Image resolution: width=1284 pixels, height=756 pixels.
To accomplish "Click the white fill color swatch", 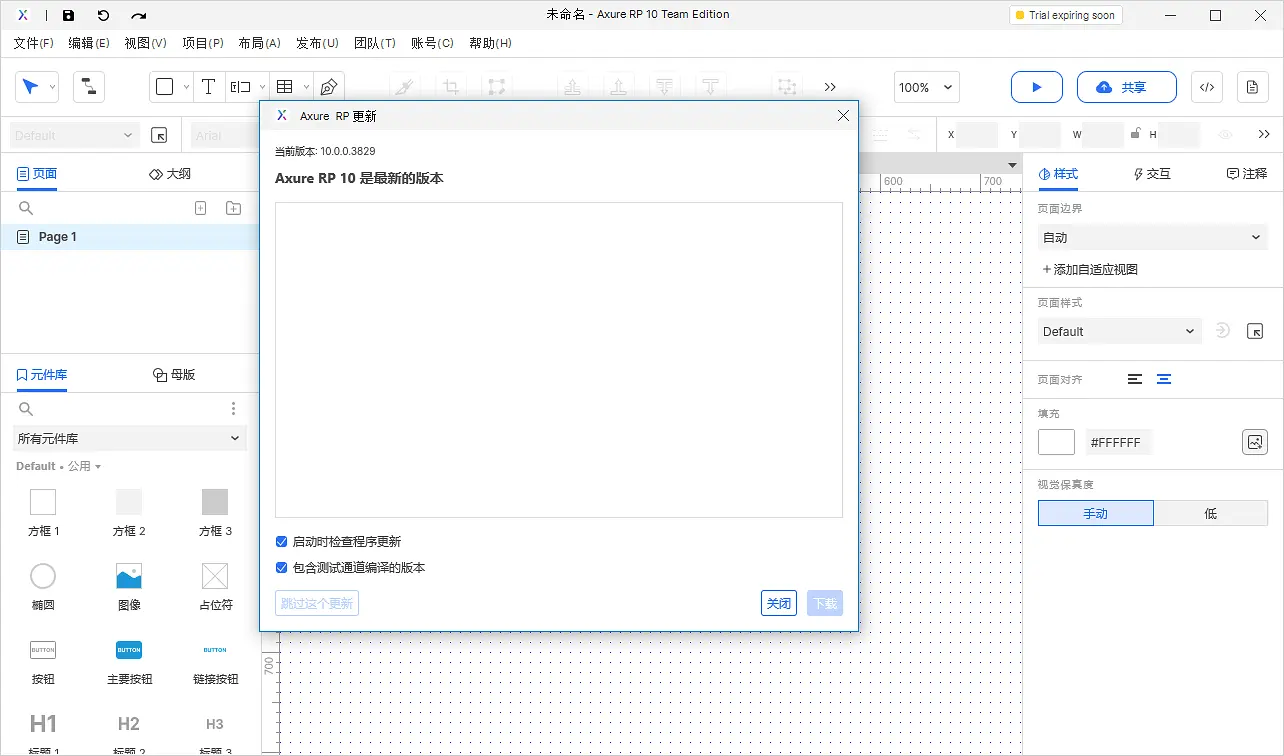I will (1056, 441).
